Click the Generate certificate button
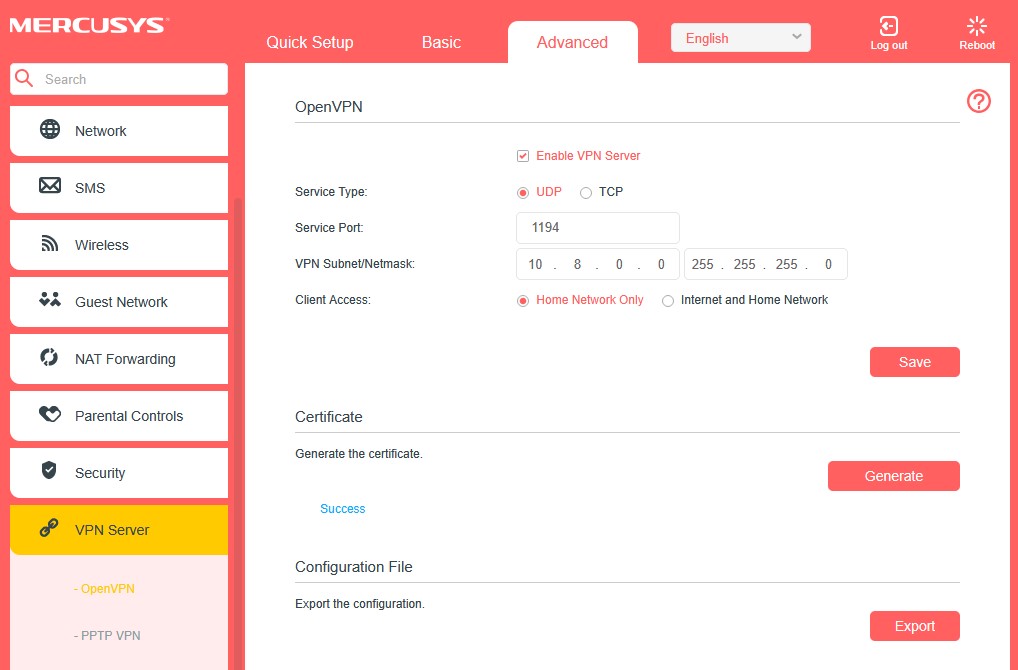The width and height of the screenshot is (1018, 670). (893, 475)
